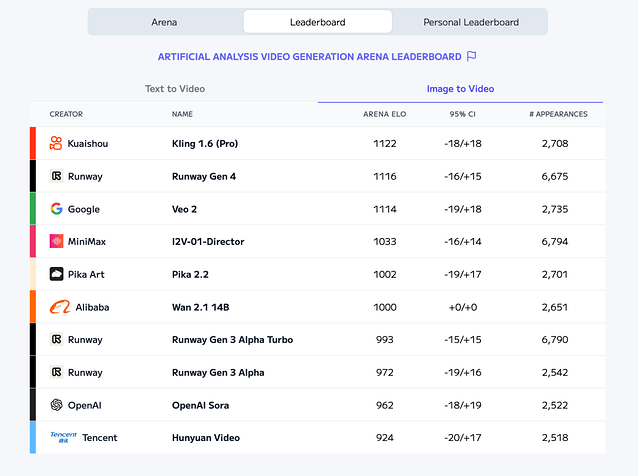The image size is (638, 476).
Task: Click the Veo 2 model name
Action: (x=186, y=209)
